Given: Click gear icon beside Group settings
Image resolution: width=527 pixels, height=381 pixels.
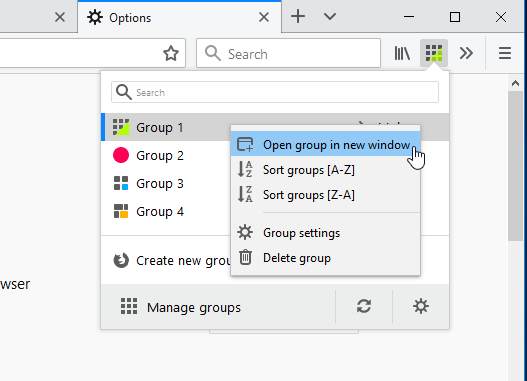Looking at the screenshot, I should click(245, 232).
